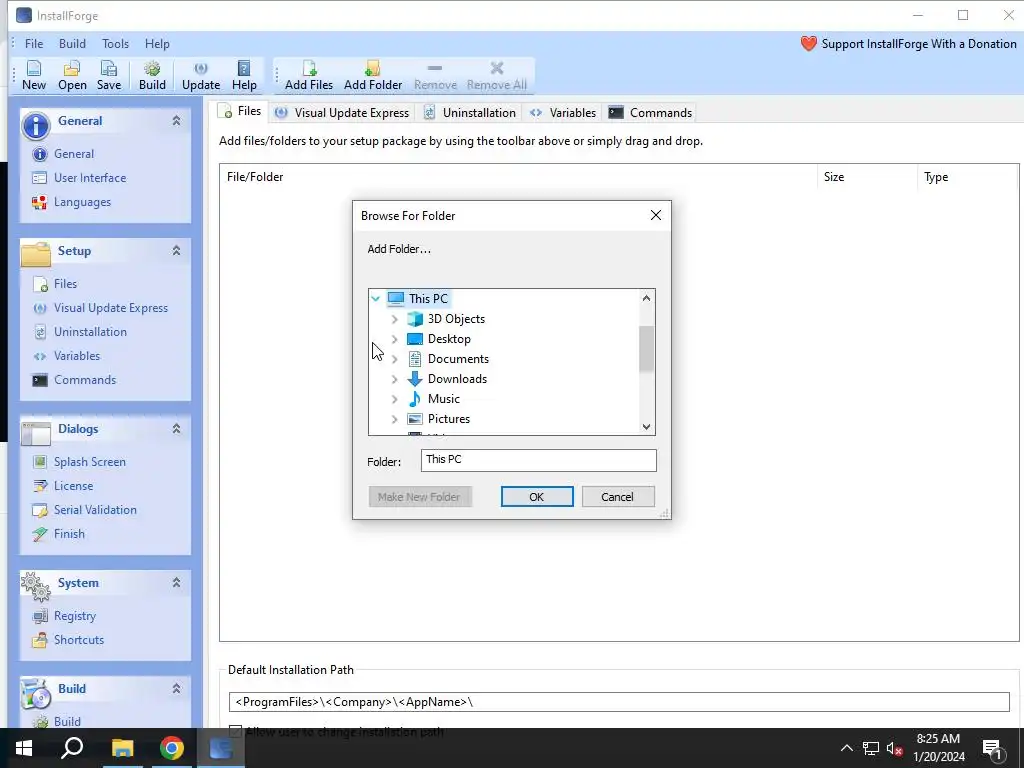
Task: Open the Help menu
Action: coord(157,44)
